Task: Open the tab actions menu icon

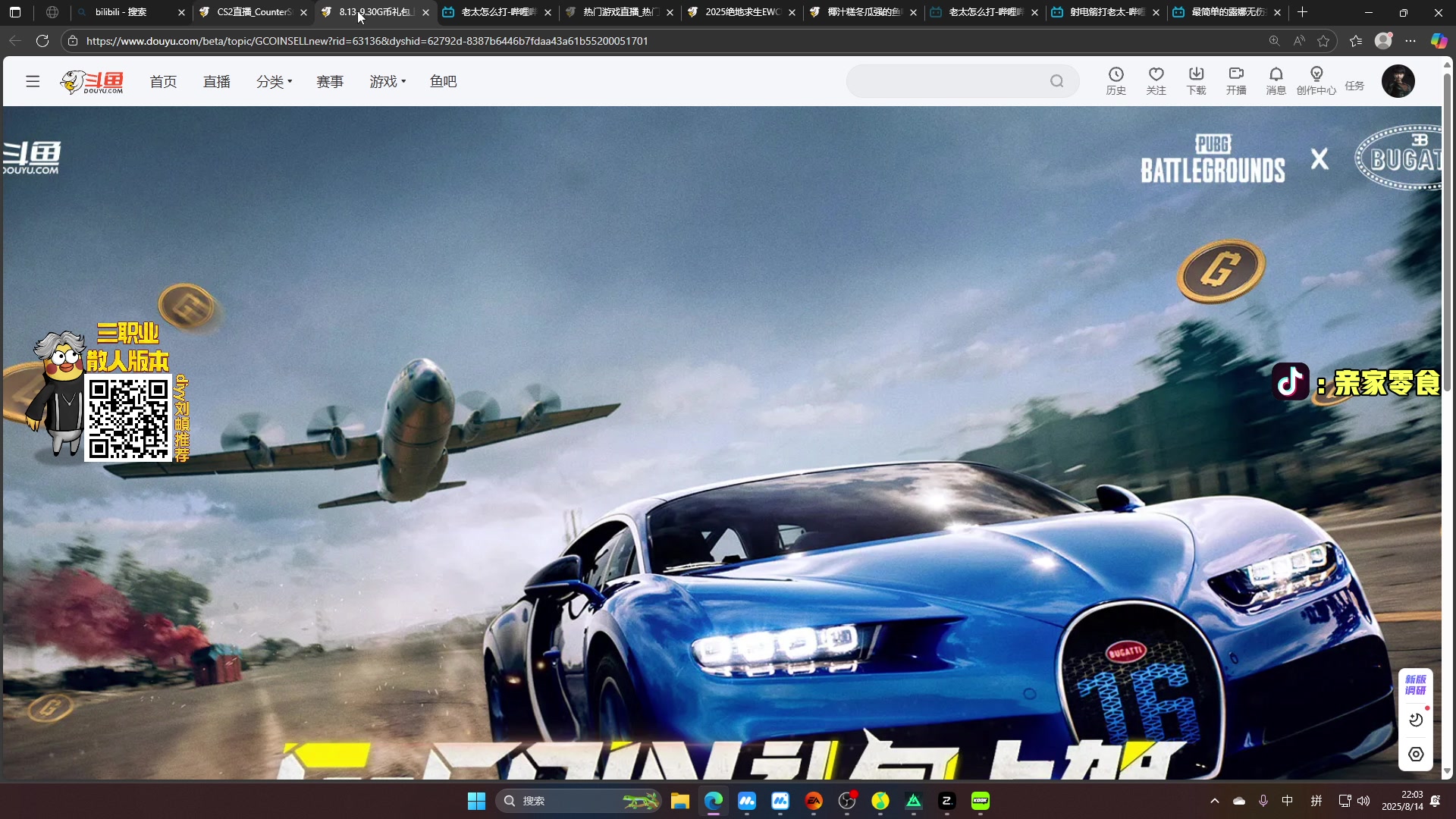Action: click(15, 12)
